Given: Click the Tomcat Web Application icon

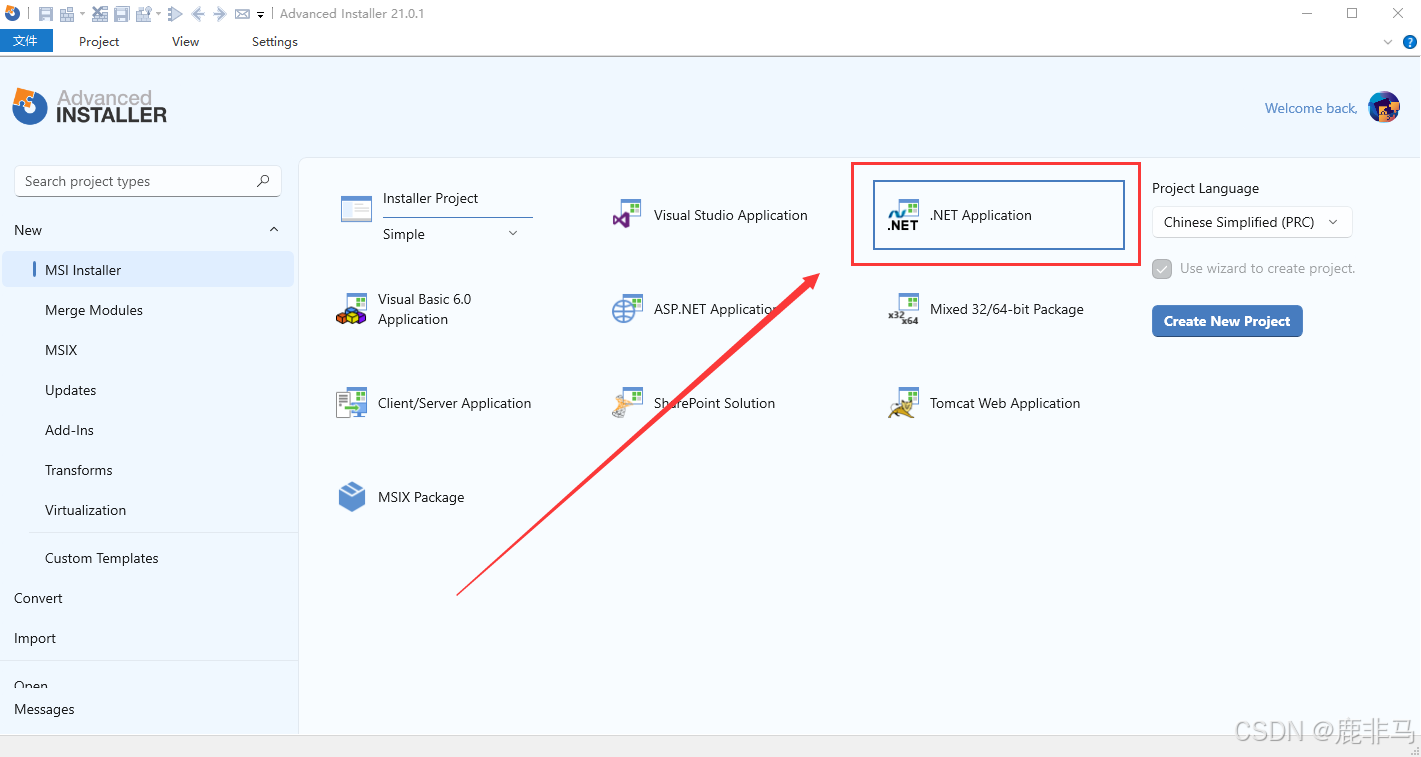Looking at the screenshot, I should coord(903,403).
